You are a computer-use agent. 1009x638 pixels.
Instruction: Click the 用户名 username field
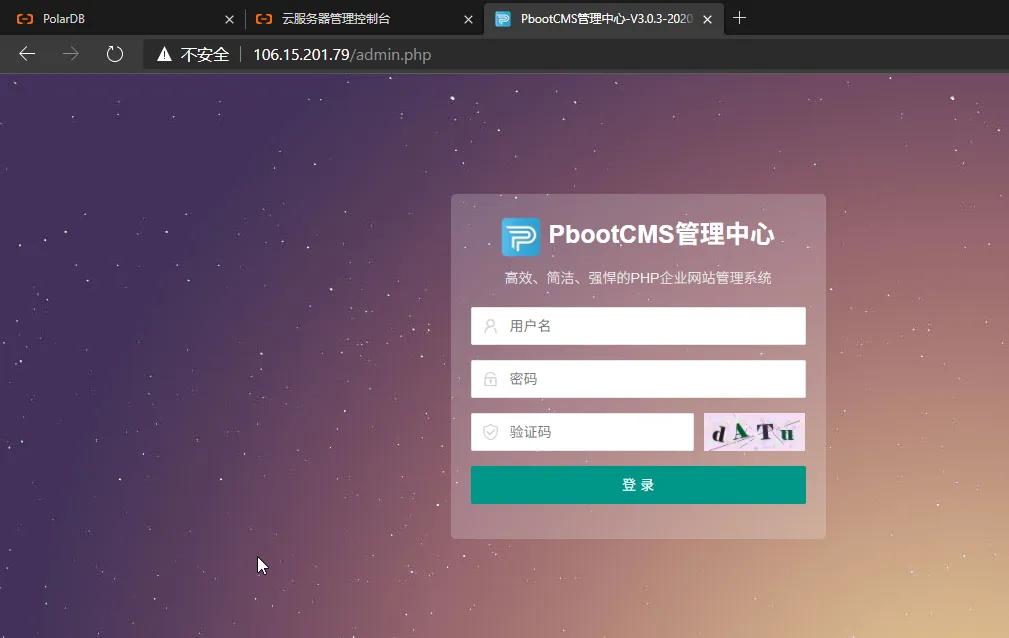[x=638, y=325]
